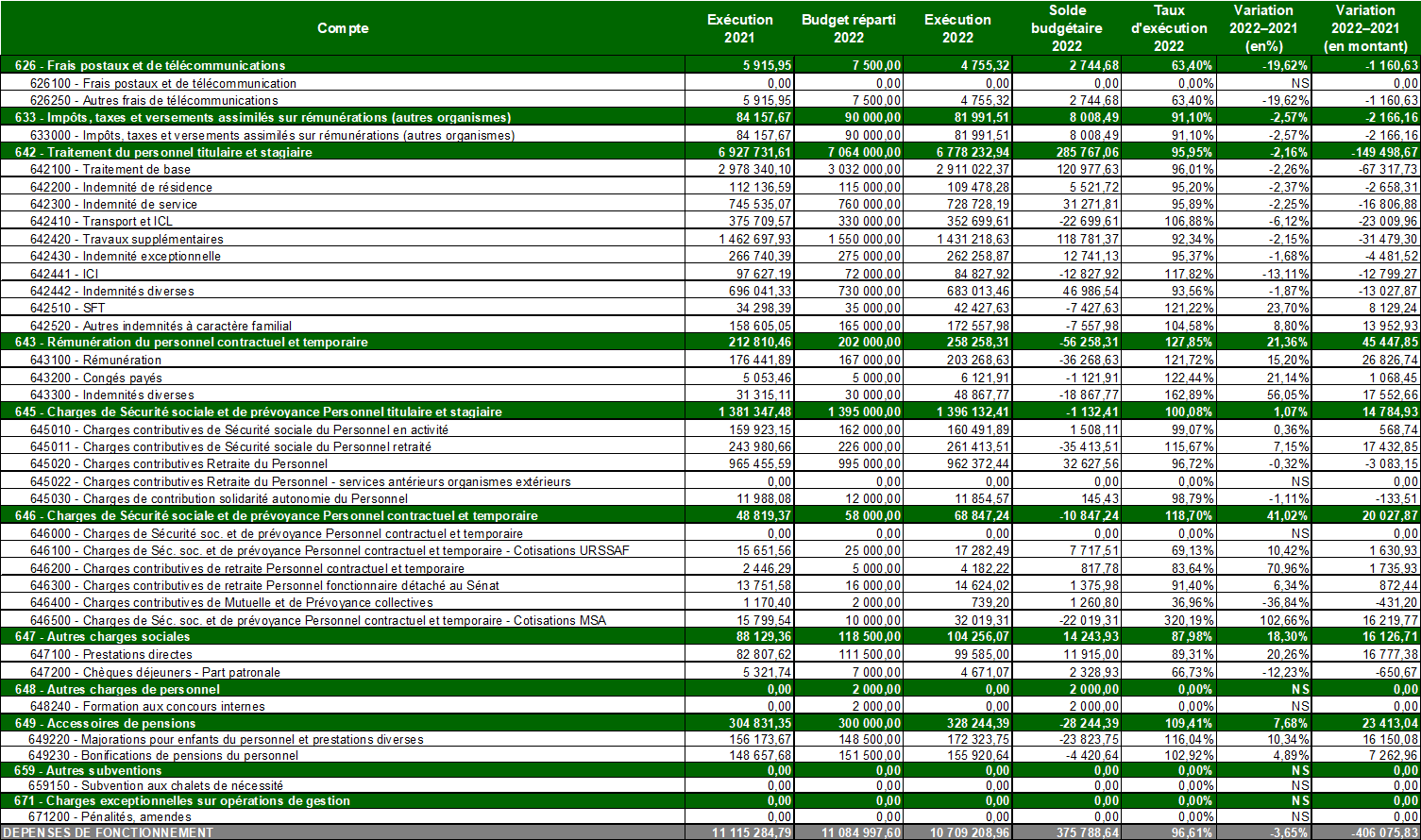This screenshot has width=1421, height=840.
Task: Click the 'Taux d'exécution 2022' column header
Action: [1169, 28]
